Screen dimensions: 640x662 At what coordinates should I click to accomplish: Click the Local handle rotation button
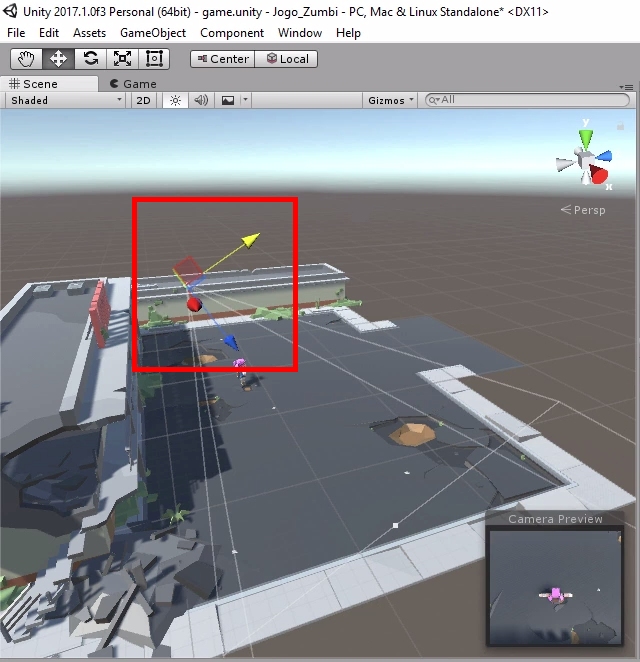[287, 59]
